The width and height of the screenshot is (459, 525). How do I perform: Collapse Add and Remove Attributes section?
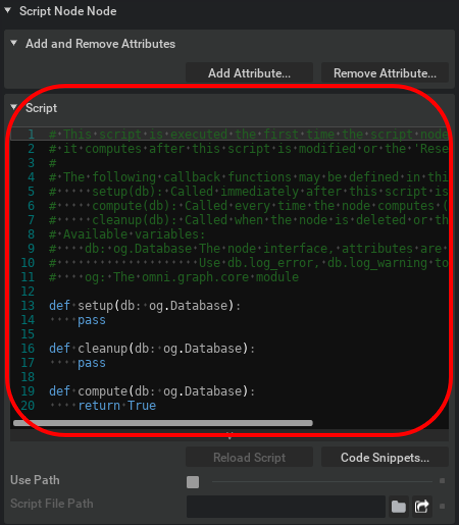(x=14, y=43)
